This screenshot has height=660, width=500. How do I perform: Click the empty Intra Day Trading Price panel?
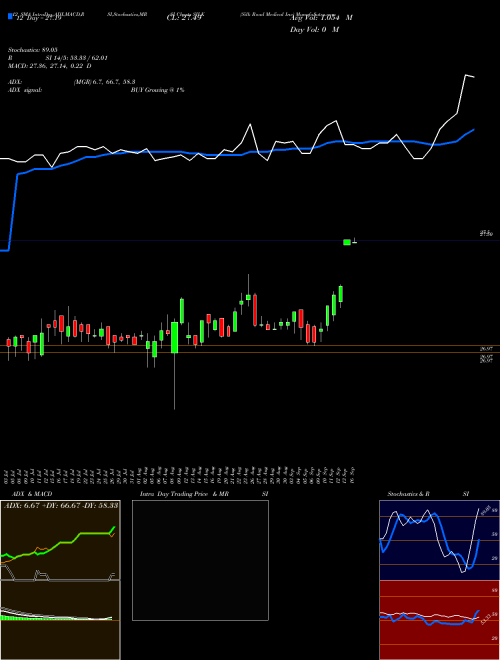tap(200, 560)
